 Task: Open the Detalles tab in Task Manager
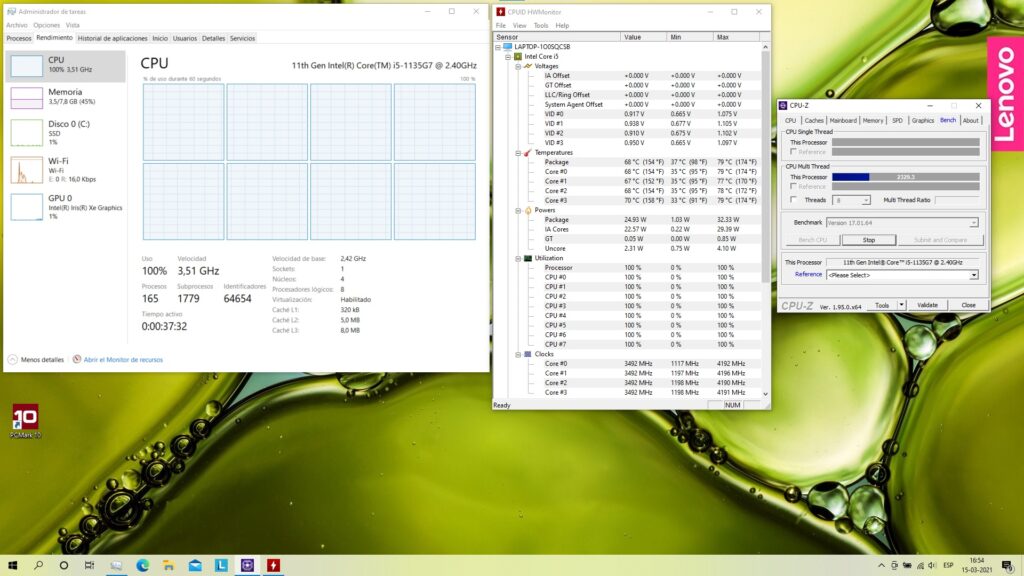pyautogui.click(x=213, y=38)
